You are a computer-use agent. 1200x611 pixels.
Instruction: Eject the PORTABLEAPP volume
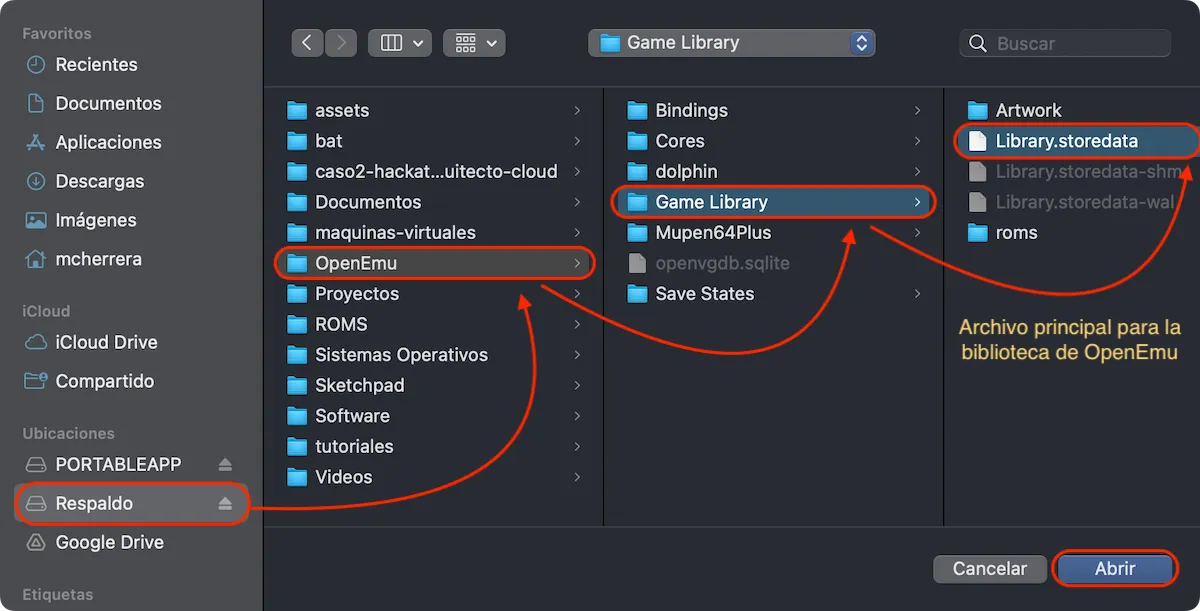(226, 464)
